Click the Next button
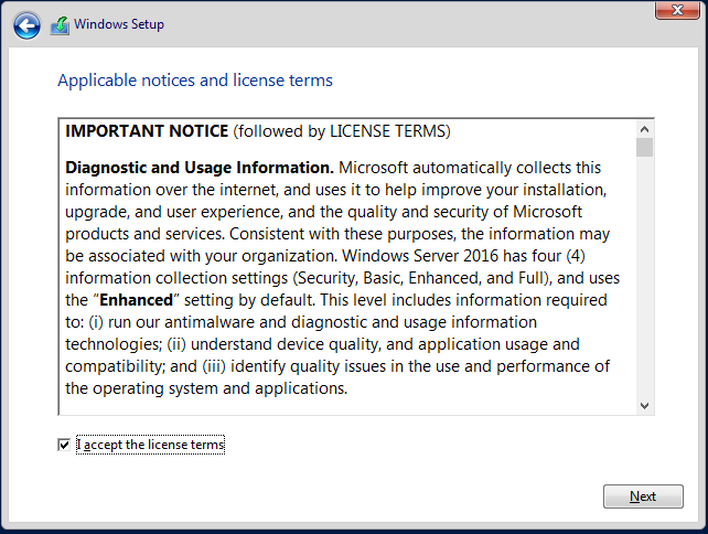This screenshot has width=708, height=534. (x=643, y=497)
